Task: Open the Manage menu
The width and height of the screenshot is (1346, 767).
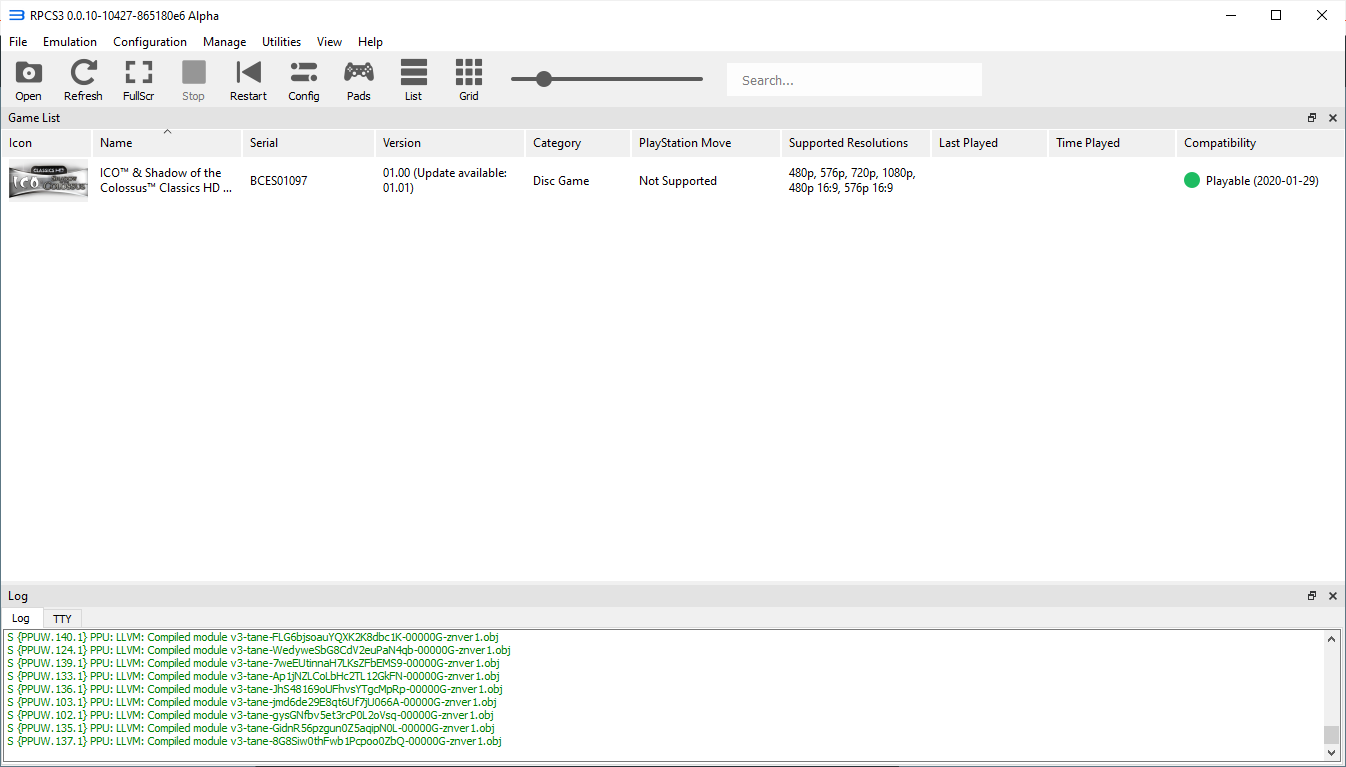Action: [x=224, y=42]
